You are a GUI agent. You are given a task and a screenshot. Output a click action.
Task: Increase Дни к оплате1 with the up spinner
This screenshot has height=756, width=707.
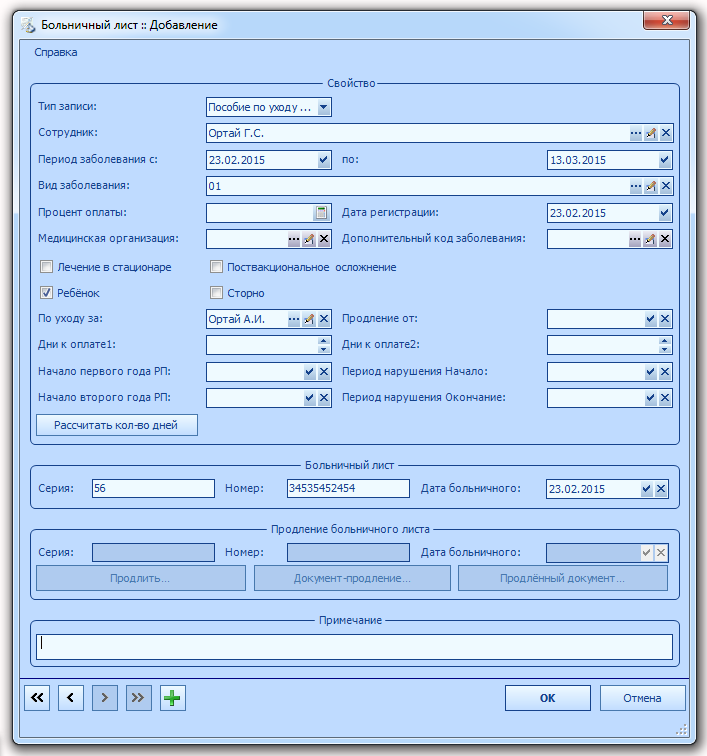324,340
